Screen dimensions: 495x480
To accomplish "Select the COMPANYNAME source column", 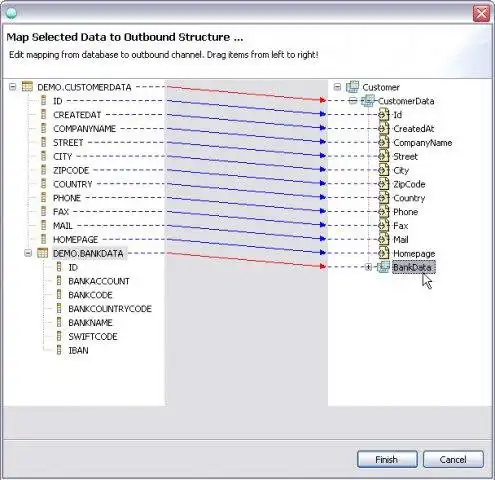I will (84, 129).
